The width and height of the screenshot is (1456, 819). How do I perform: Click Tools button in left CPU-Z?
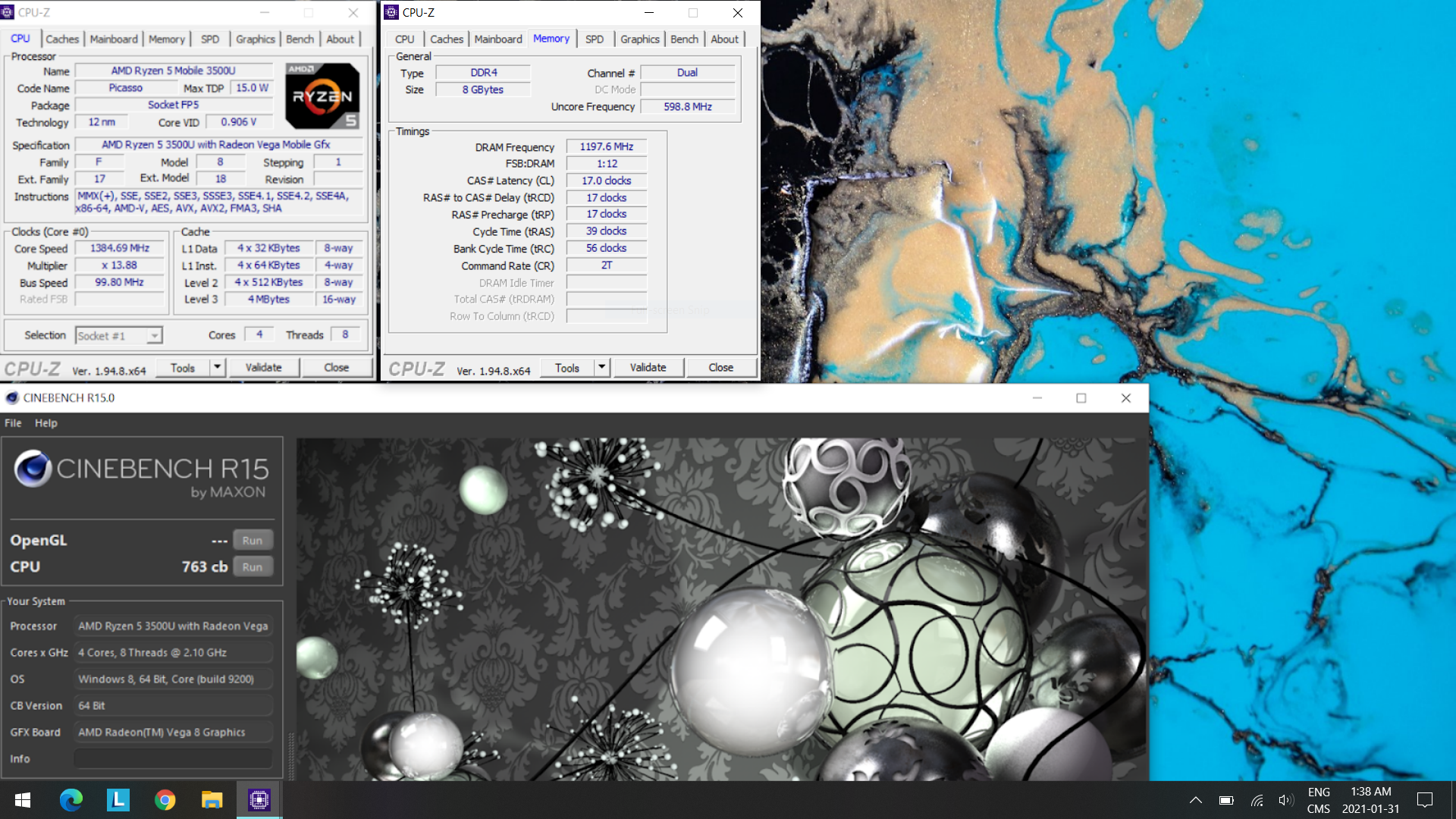coord(183,368)
